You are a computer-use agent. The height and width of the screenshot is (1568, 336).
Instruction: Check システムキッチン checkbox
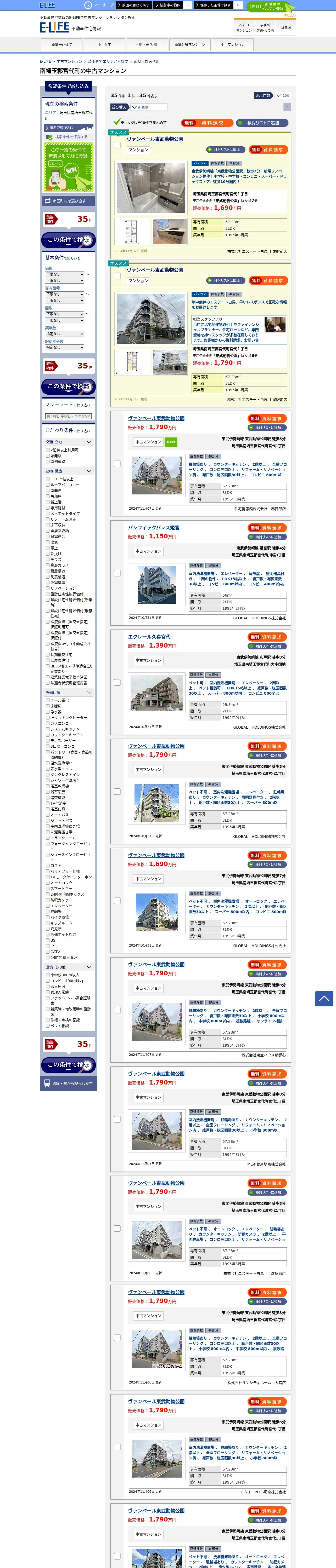(x=48, y=729)
